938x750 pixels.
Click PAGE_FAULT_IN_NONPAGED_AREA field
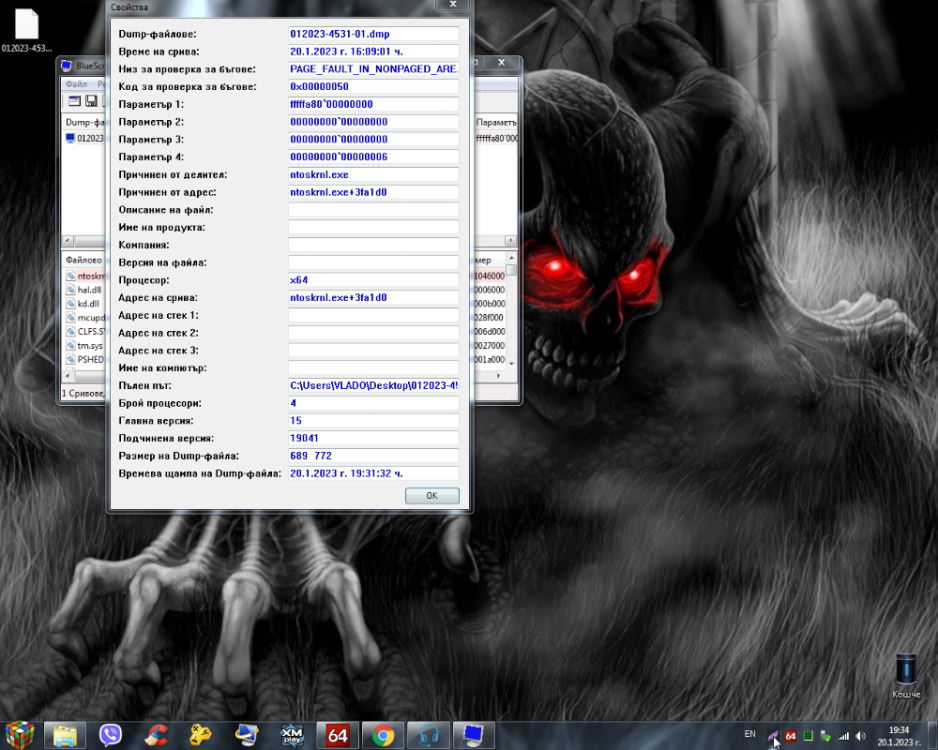373,69
